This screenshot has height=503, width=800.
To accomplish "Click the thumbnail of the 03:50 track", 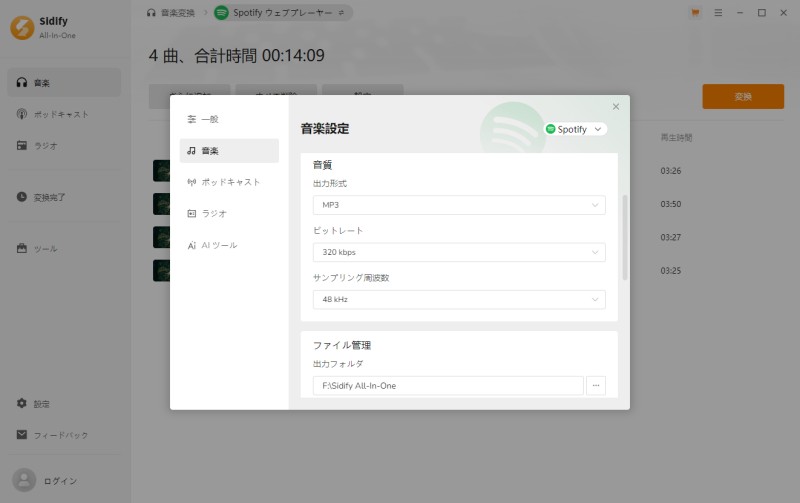I will pos(161,204).
